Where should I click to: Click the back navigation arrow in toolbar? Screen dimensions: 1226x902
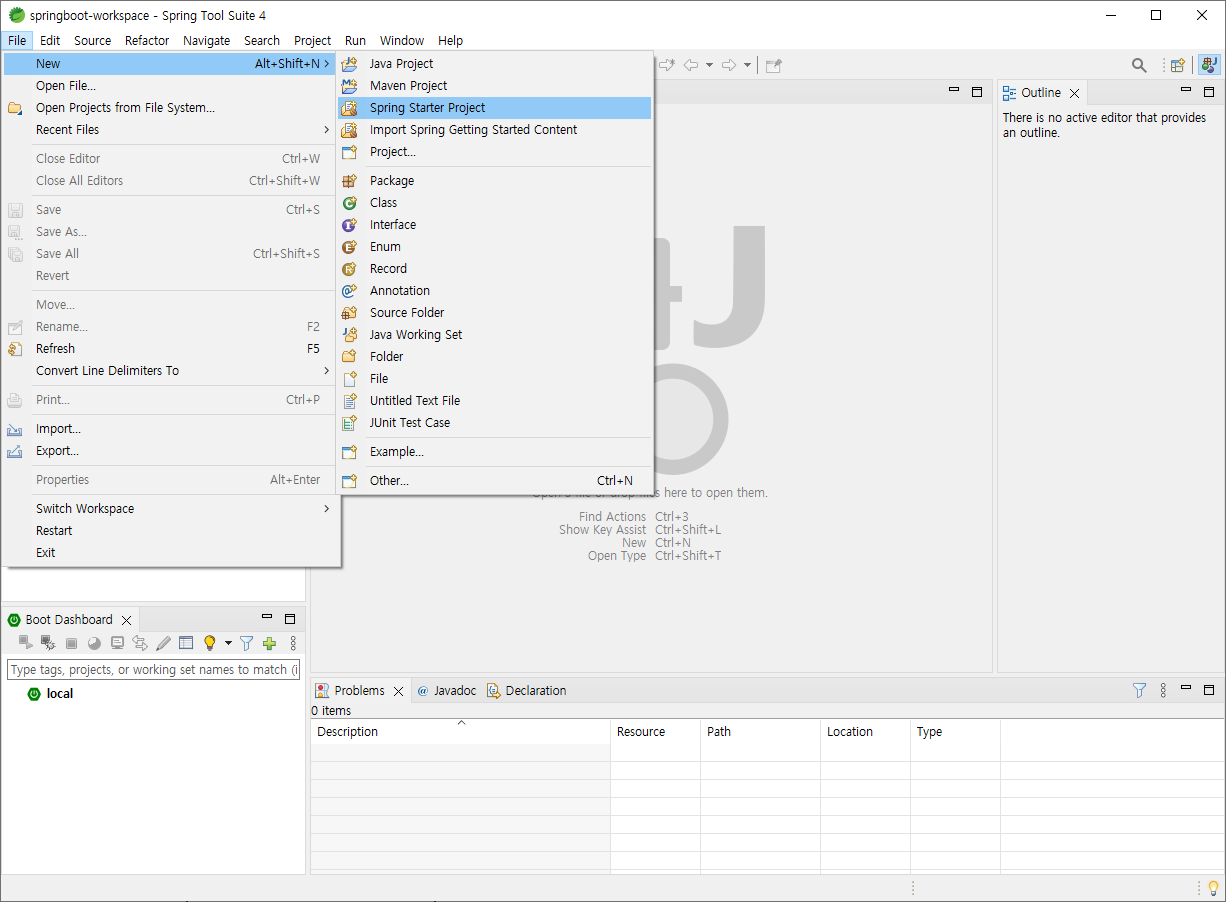690,65
